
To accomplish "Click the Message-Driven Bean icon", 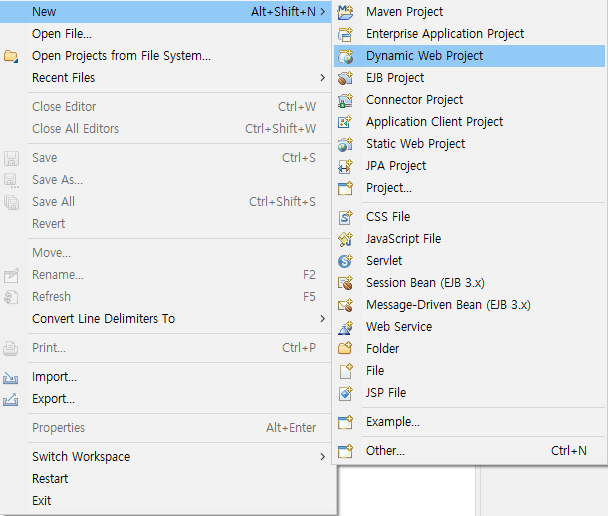I will pos(345,305).
